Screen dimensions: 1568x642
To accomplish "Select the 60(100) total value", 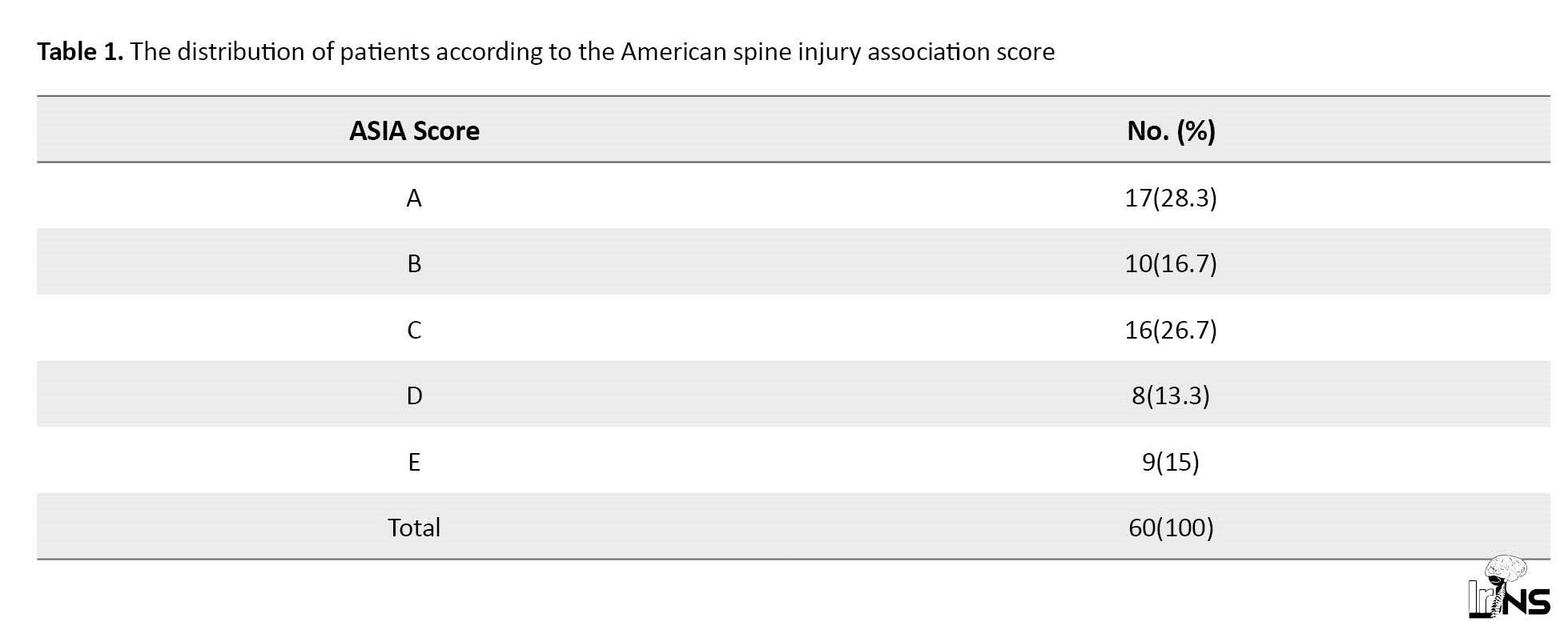I will (1171, 528).
